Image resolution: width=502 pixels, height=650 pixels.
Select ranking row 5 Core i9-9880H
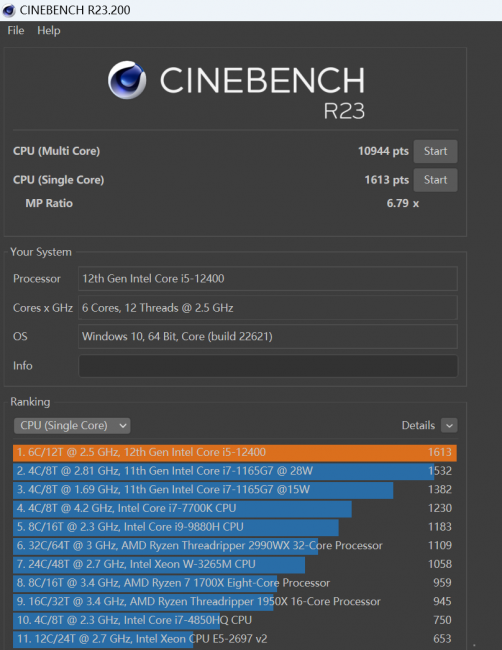[235, 527]
